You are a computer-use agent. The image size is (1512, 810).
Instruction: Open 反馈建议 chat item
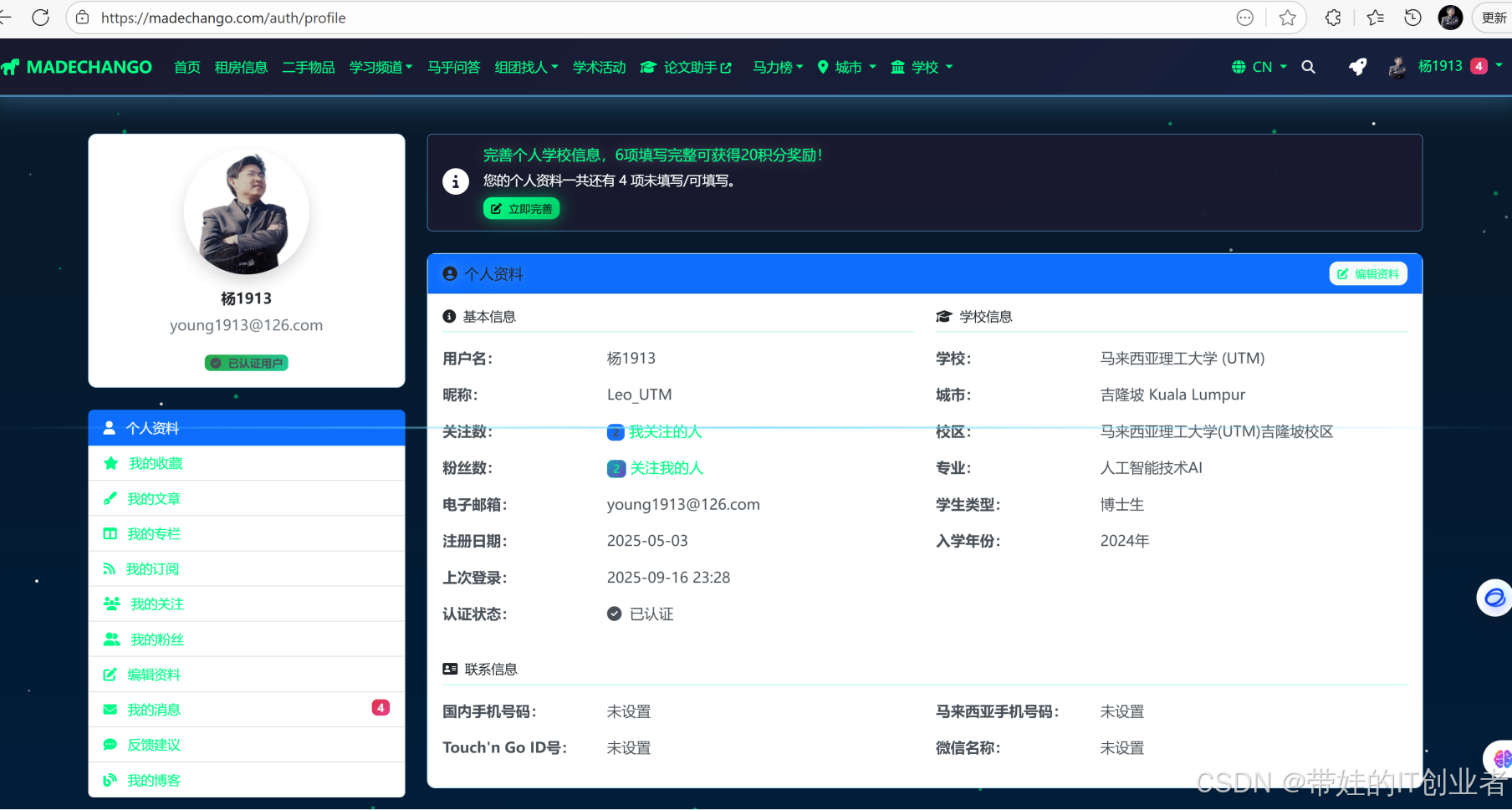pyautogui.click(x=247, y=744)
